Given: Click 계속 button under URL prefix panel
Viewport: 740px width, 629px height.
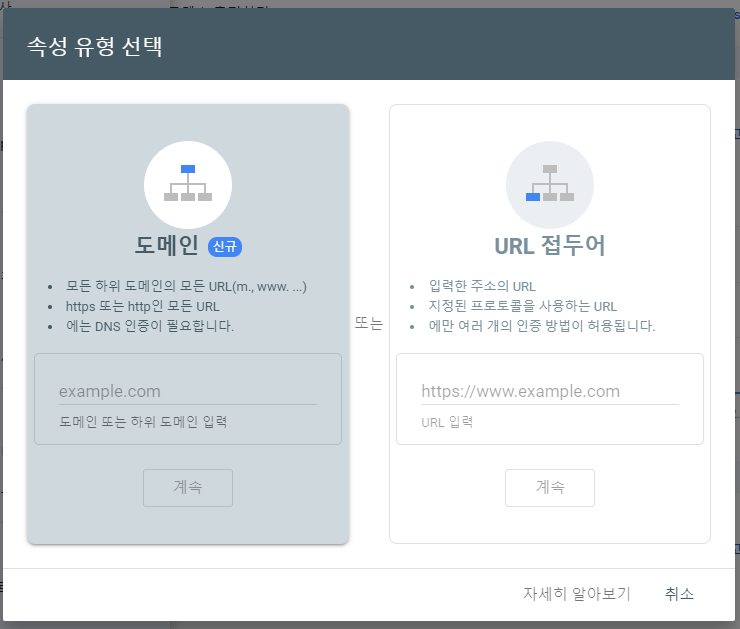Looking at the screenshot, I should [550, 487].
